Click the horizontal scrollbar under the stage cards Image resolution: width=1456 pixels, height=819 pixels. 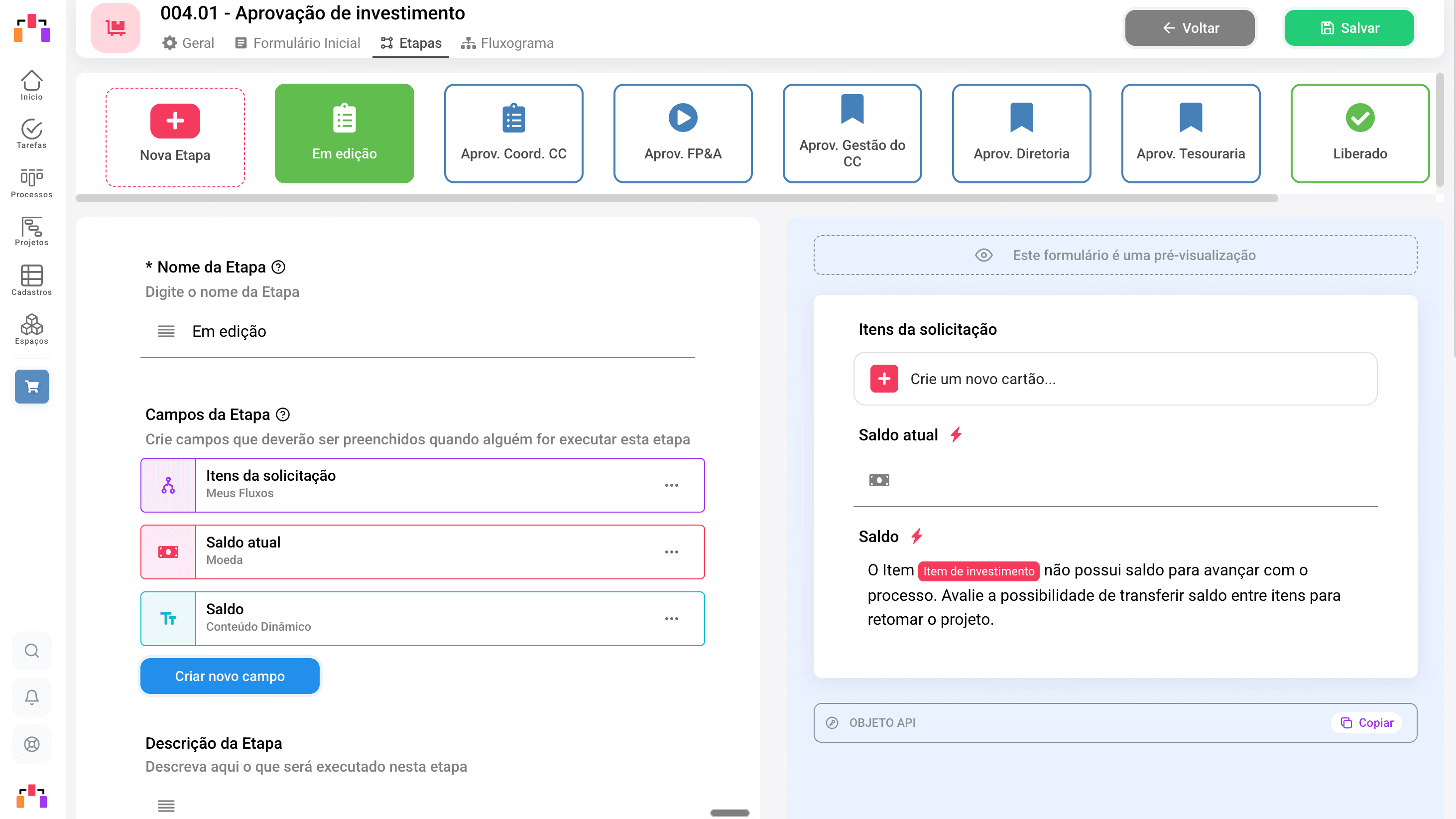677,199
